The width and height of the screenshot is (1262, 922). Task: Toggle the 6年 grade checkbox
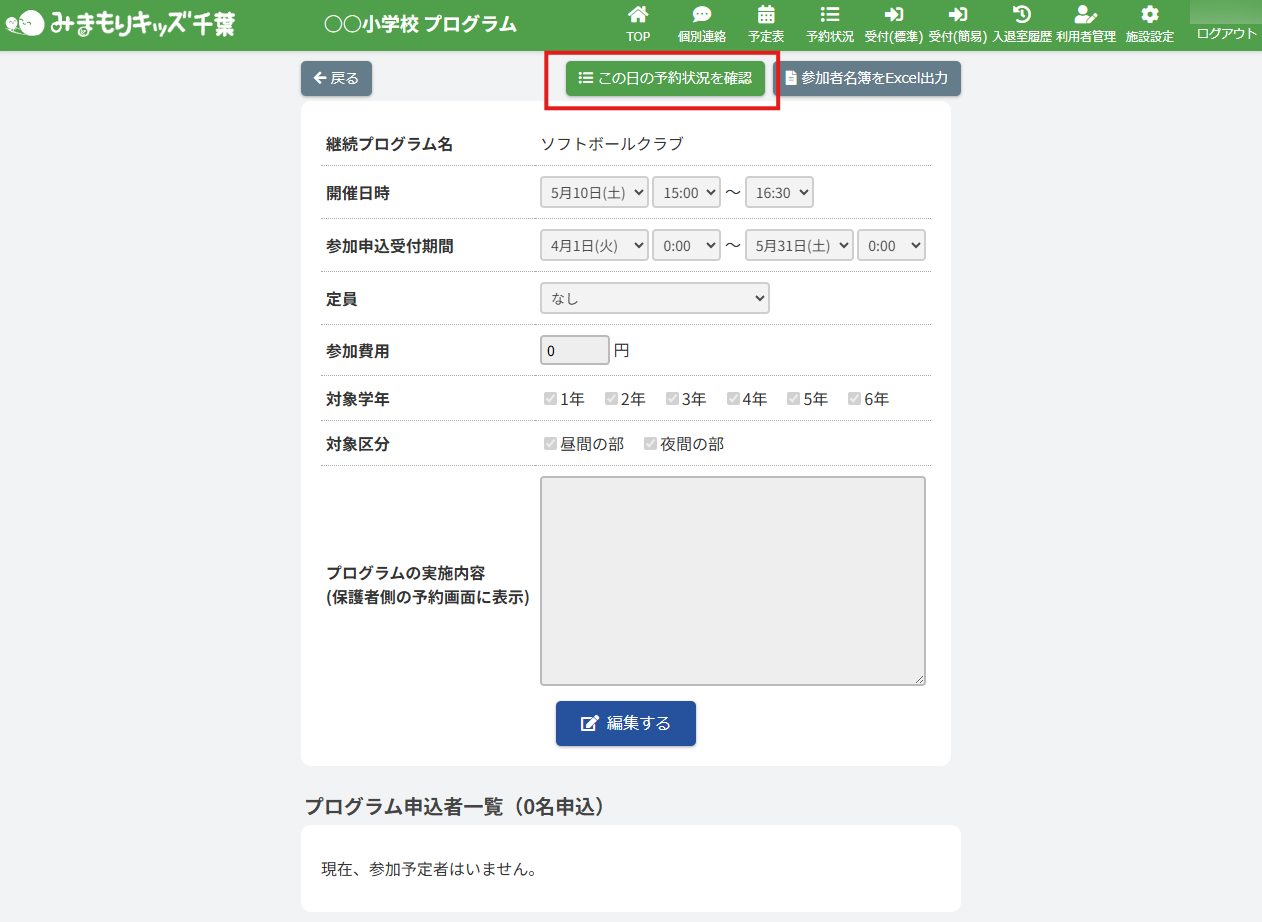(x=854, y=399)
